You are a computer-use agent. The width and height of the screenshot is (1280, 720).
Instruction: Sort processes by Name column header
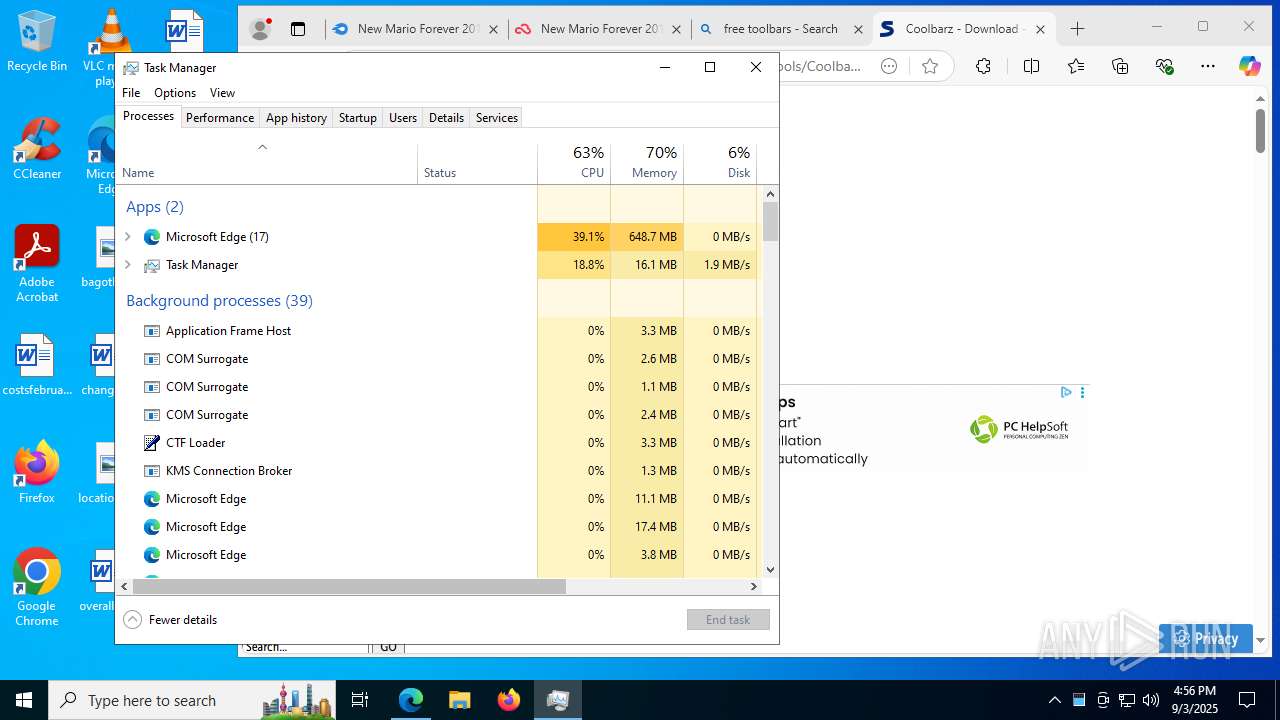(x=267, y=163)
